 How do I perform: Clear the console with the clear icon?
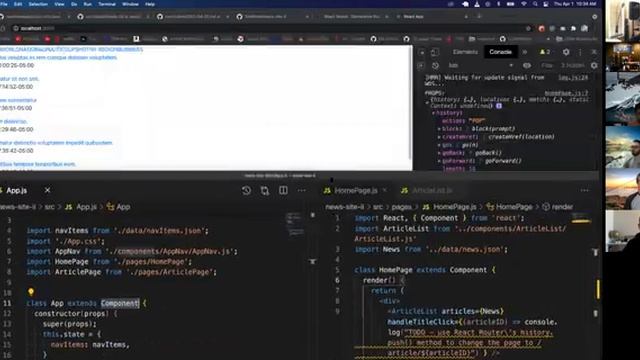tap(435, 65)
